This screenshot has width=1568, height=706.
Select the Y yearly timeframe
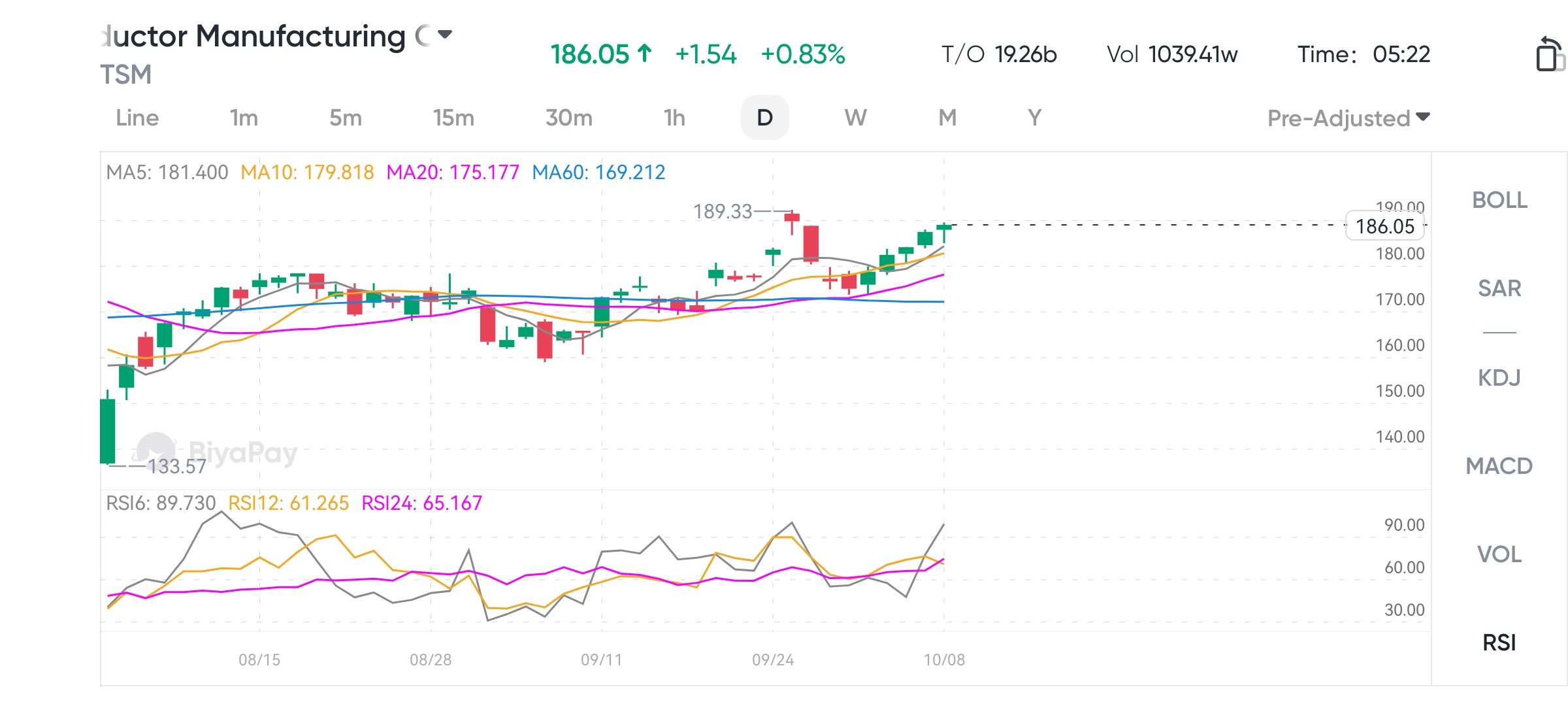click(x=1034, y=118)
